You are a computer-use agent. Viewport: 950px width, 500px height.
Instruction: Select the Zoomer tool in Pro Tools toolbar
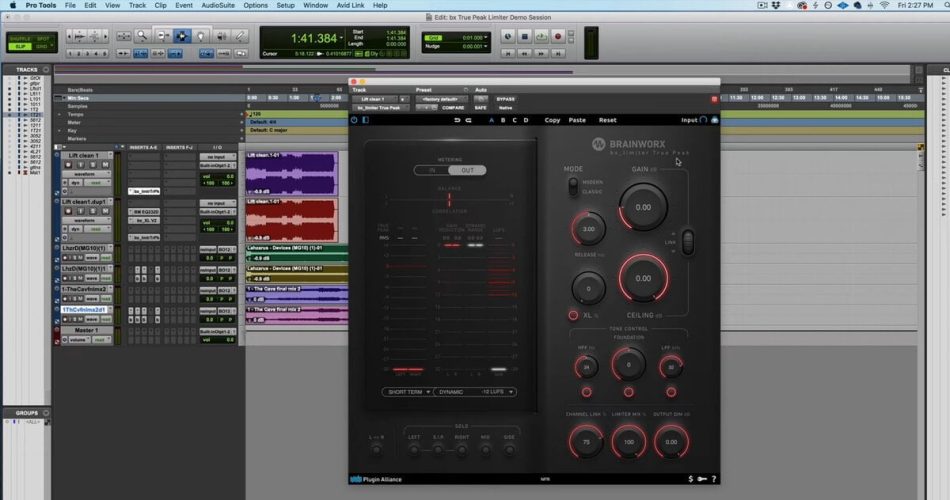click(x=142, y=36)
